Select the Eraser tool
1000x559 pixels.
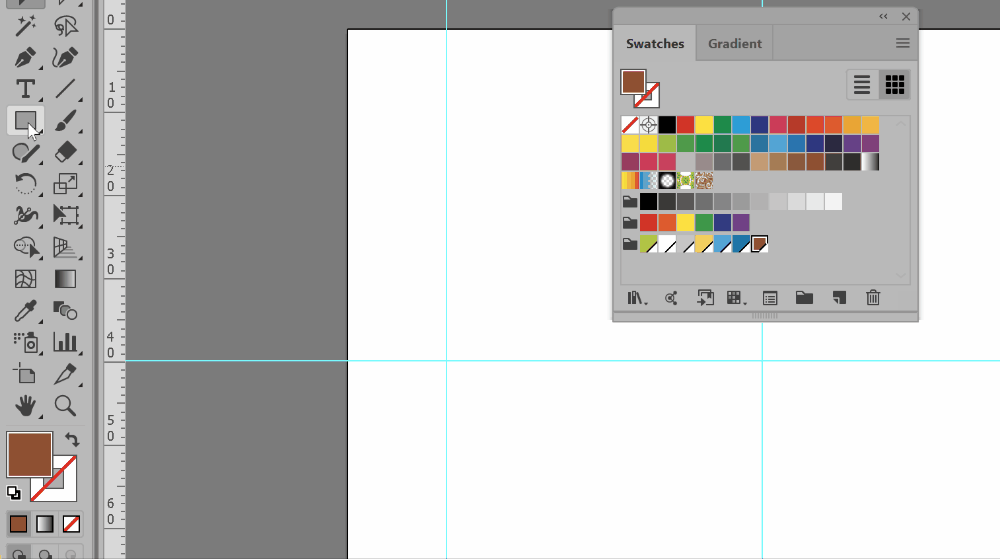pyautogui.click(x=65, y=152)
